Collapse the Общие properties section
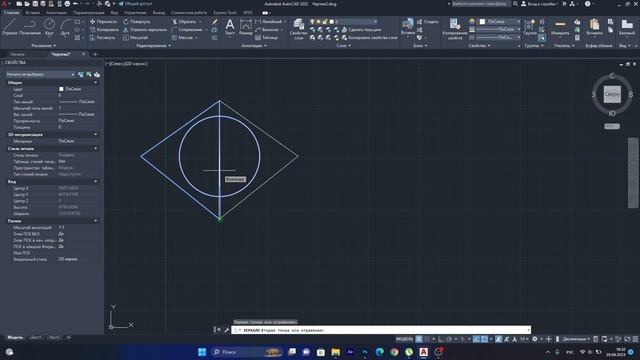This screenshot has width=640, height=360. pyautogui.click(x=96, y=82)
